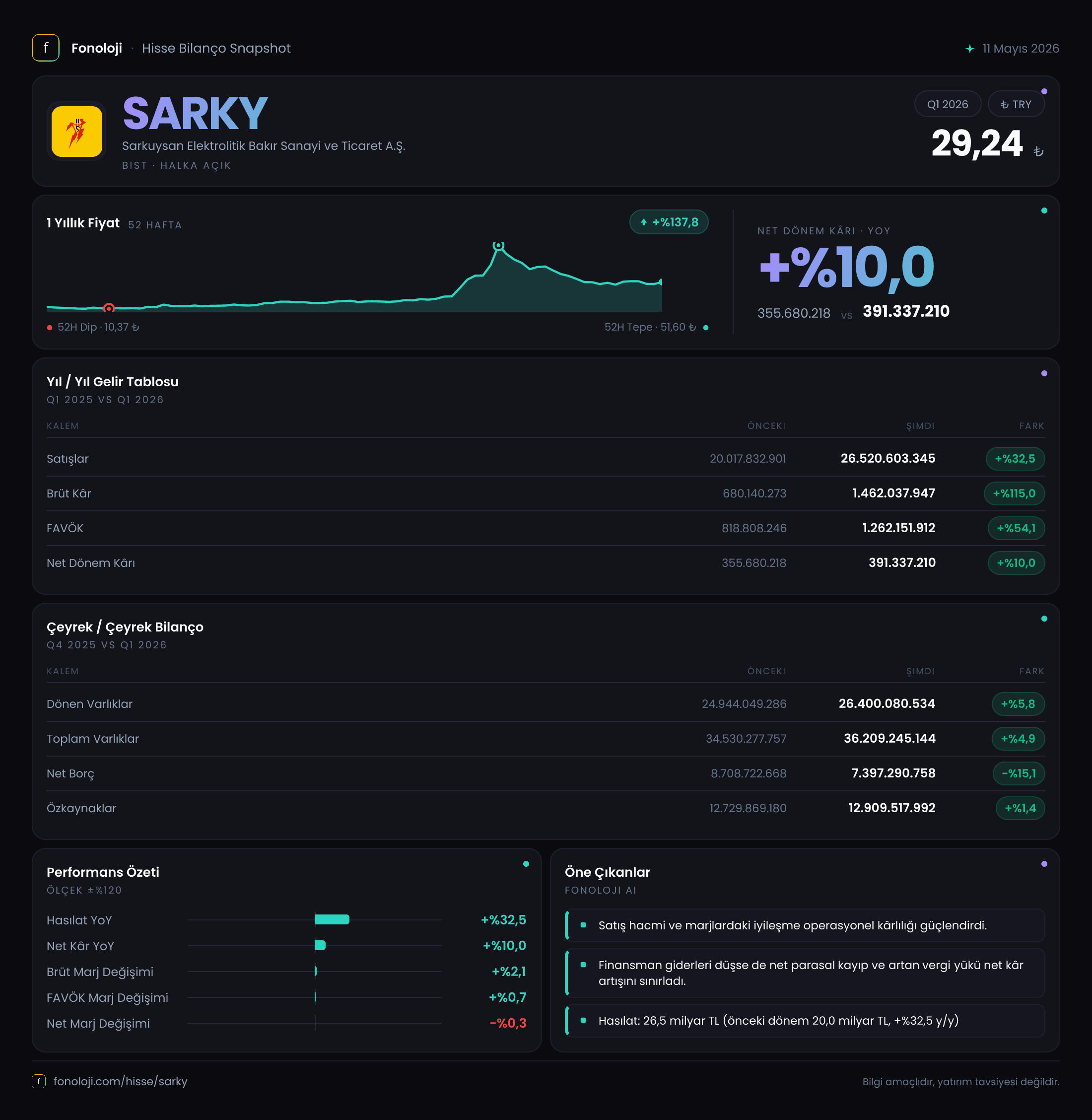This screenshot has width=1092, height=1120.
Task: Click the red 52H Dip marker on chart
Action: tap(108, 308)
